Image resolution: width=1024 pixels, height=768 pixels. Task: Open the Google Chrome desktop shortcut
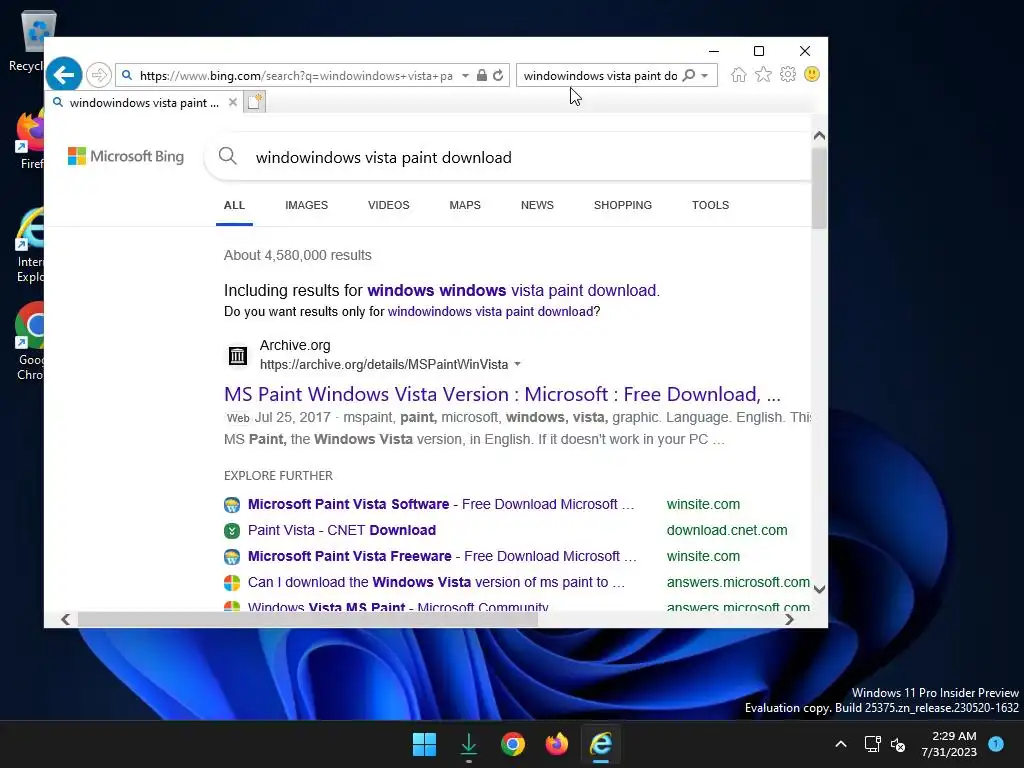[x=30, y=342]
